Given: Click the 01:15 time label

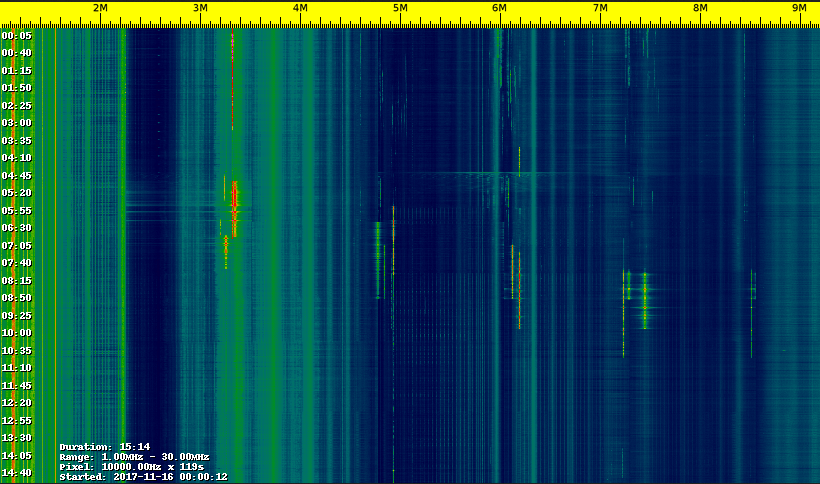Looking at the screenshot, I should pos(17,71).
